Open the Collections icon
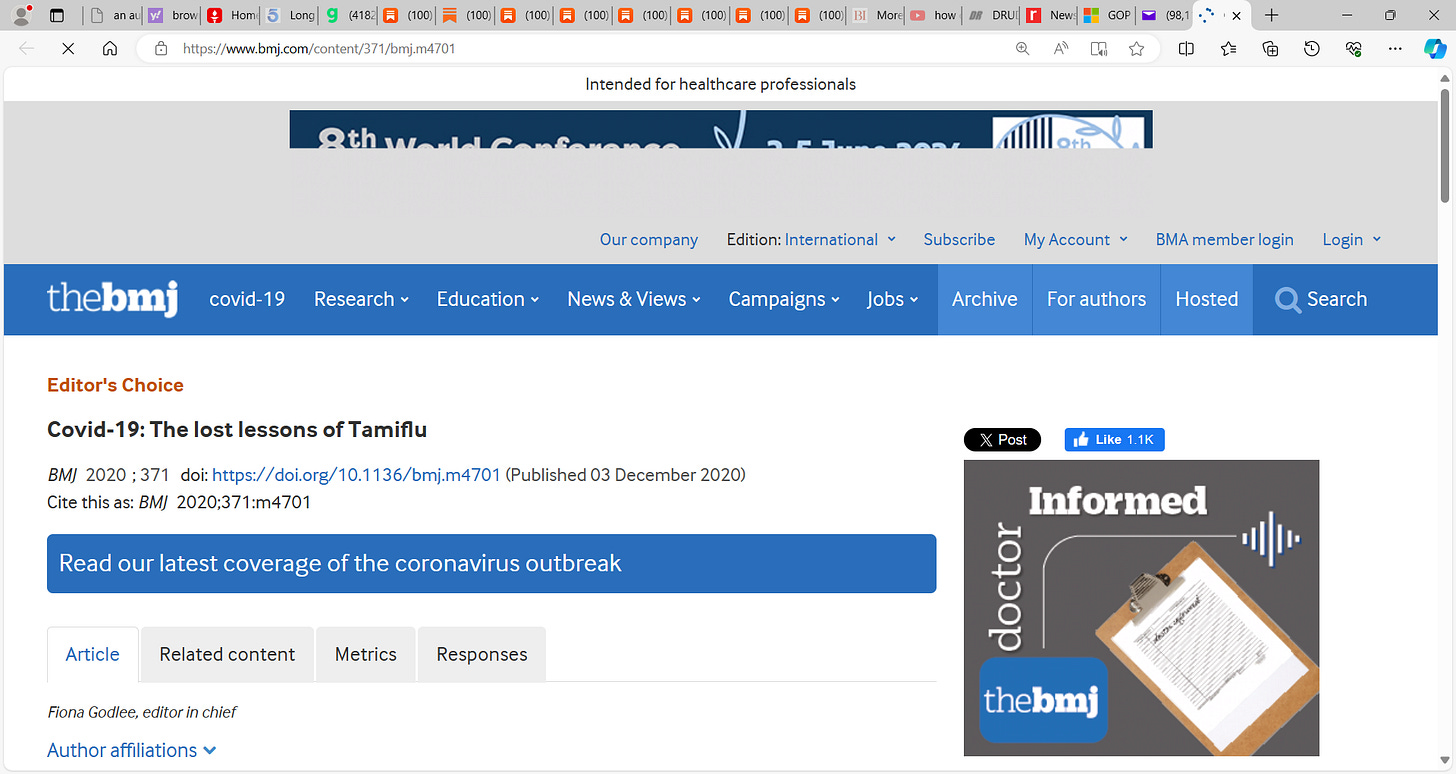This screenshot has width=1456, height=774. point(1270,48)
